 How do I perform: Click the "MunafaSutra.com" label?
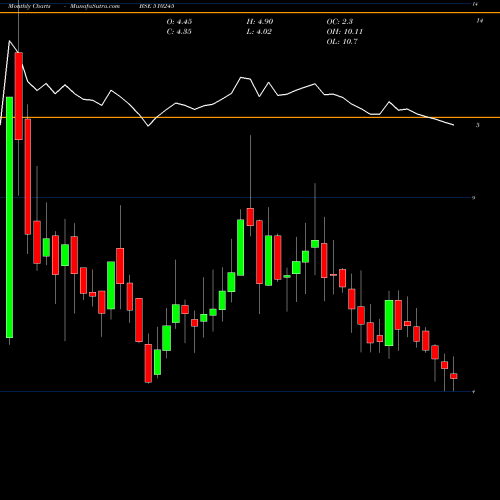pos(95,6)
